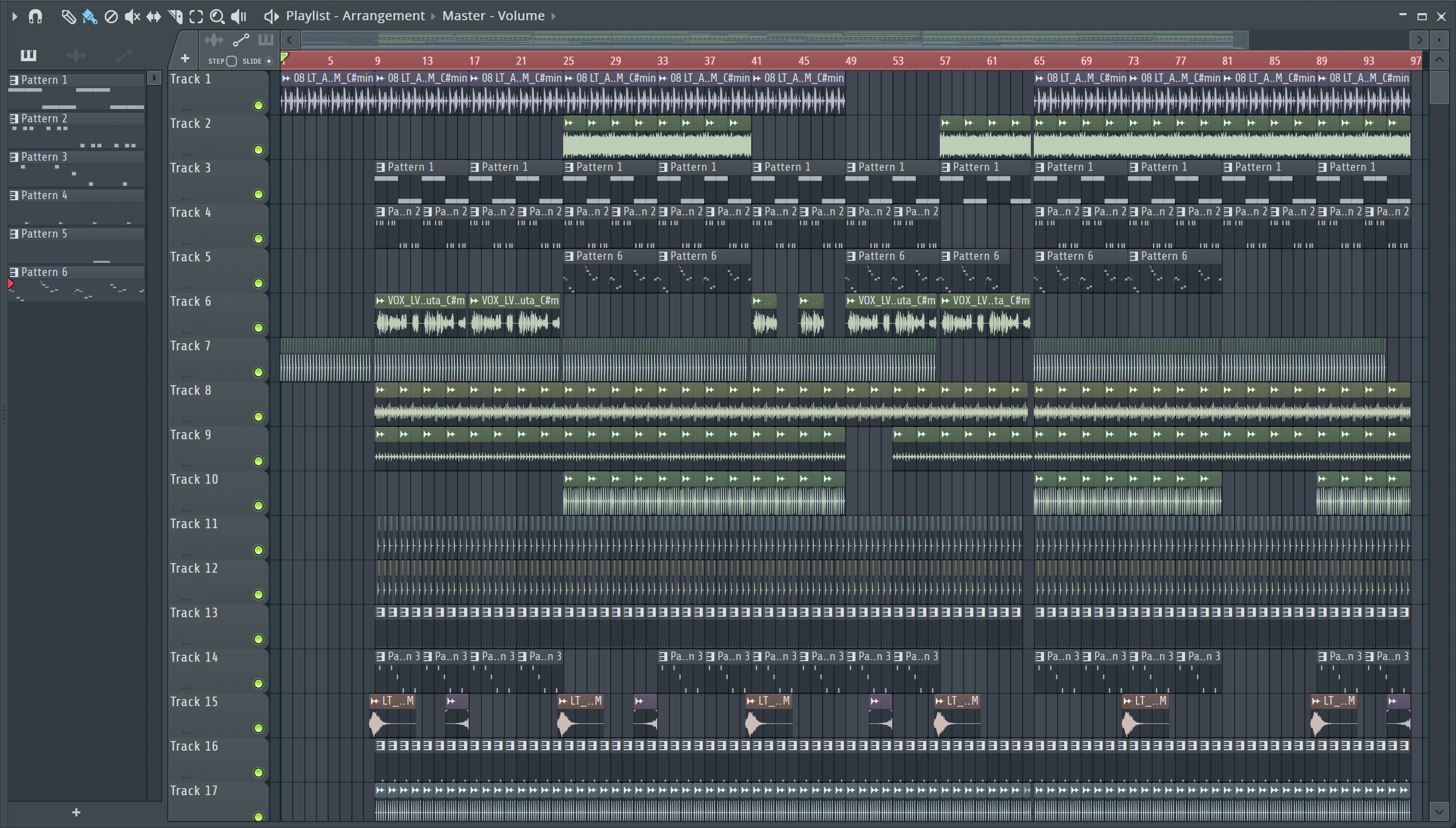Viewport: 1456px width, 828px height.
Task: Toggle the STEP checkbox
Action: [x=232, y=61]
